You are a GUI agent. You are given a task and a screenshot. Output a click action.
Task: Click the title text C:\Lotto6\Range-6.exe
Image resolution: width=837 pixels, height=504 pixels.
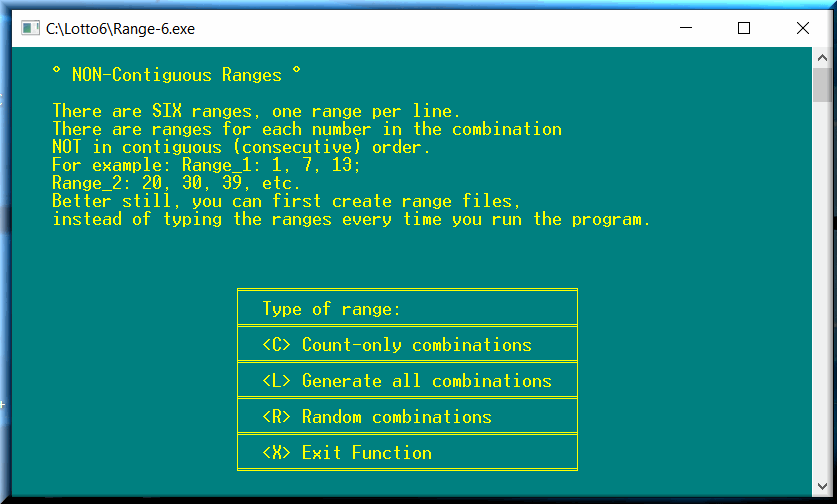pyautogui.click(x=120, y=29)
